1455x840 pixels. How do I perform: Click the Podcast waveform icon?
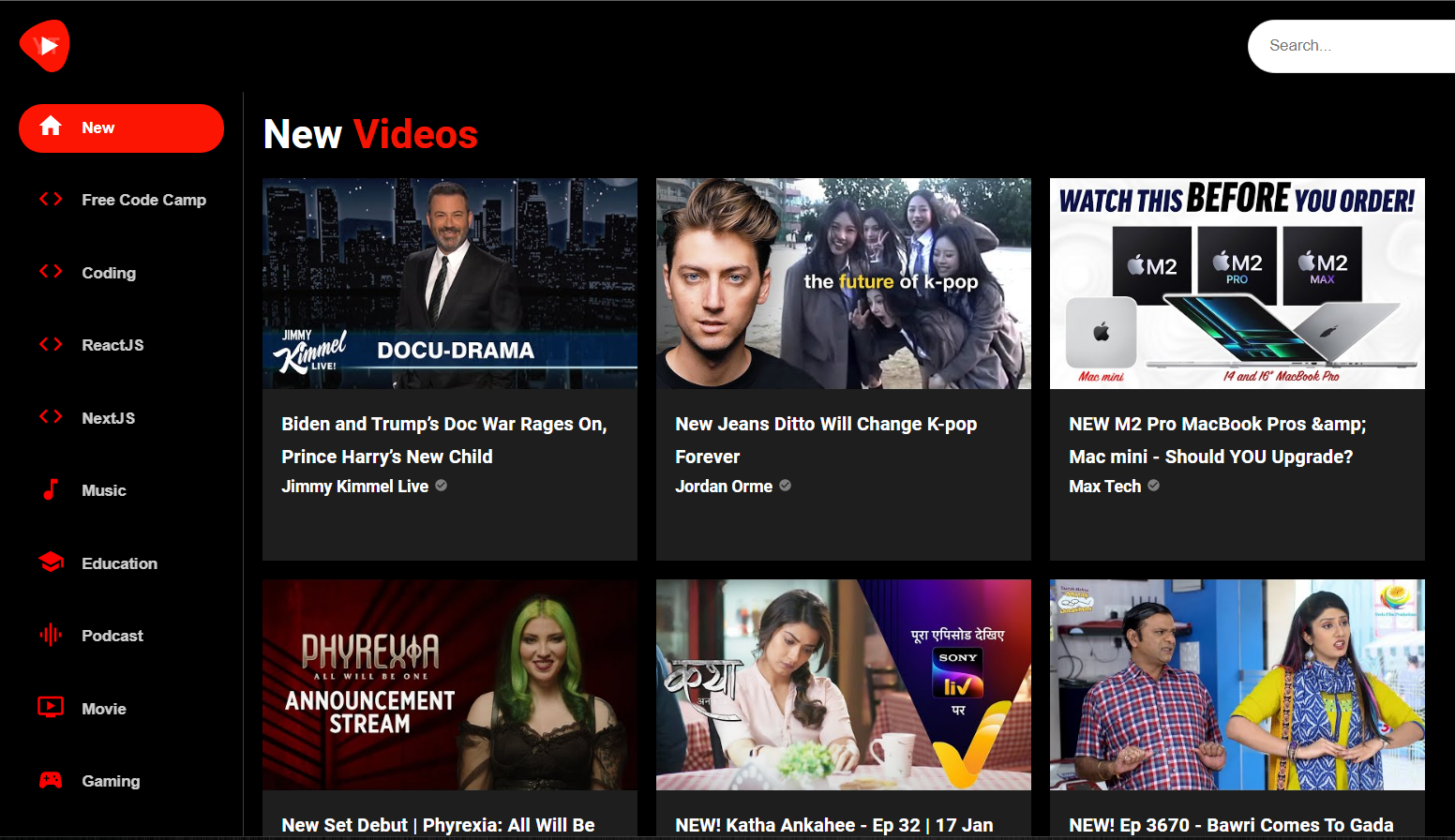coord(51,635)
